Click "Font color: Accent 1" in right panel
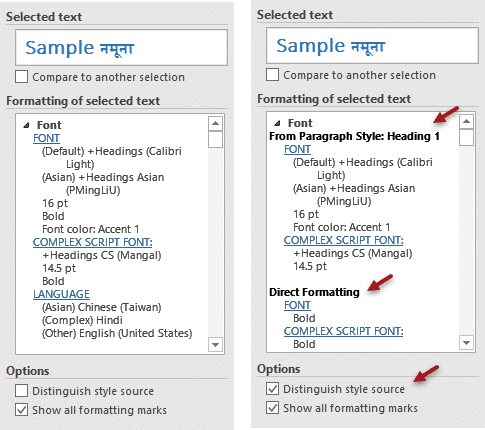 coord(342,227)
